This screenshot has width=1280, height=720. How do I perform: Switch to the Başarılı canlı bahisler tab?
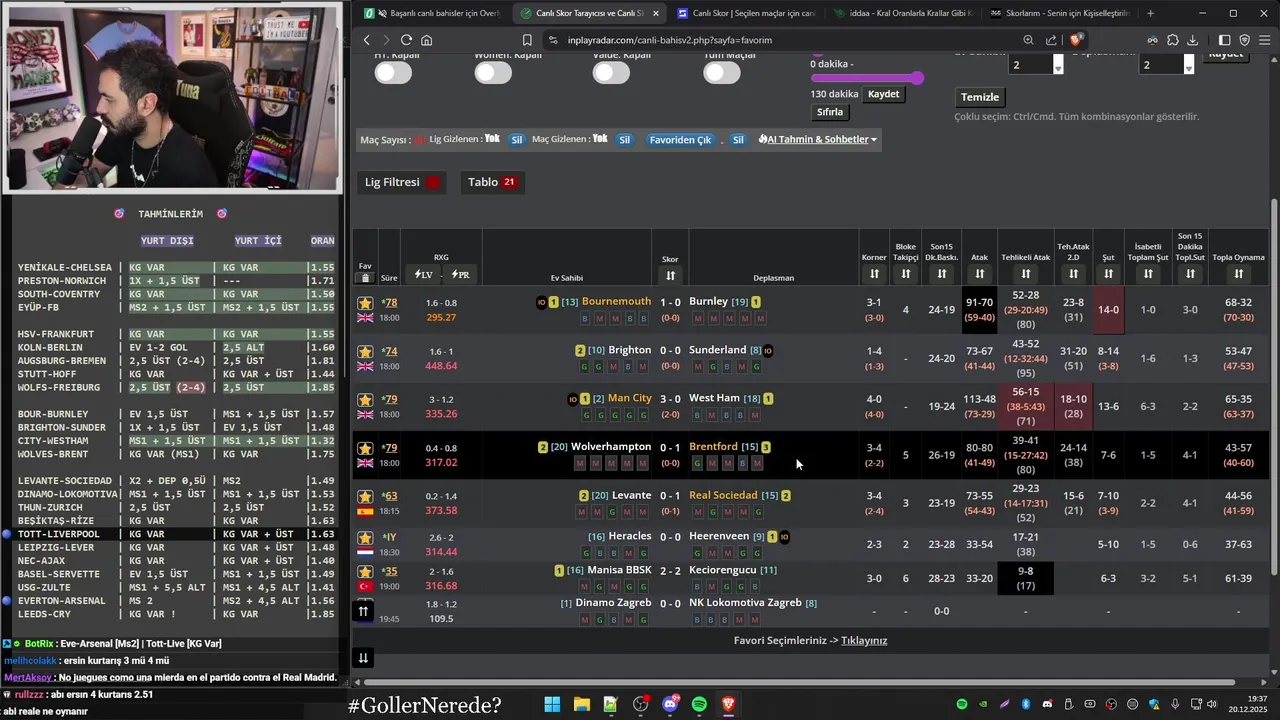pos(436,13)
